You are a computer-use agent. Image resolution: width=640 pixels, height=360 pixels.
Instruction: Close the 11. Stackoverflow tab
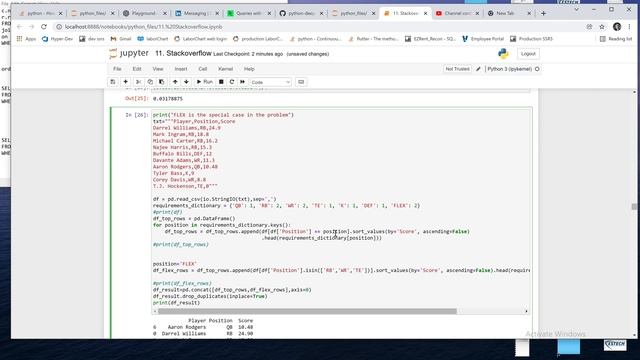tap(425, 13)
